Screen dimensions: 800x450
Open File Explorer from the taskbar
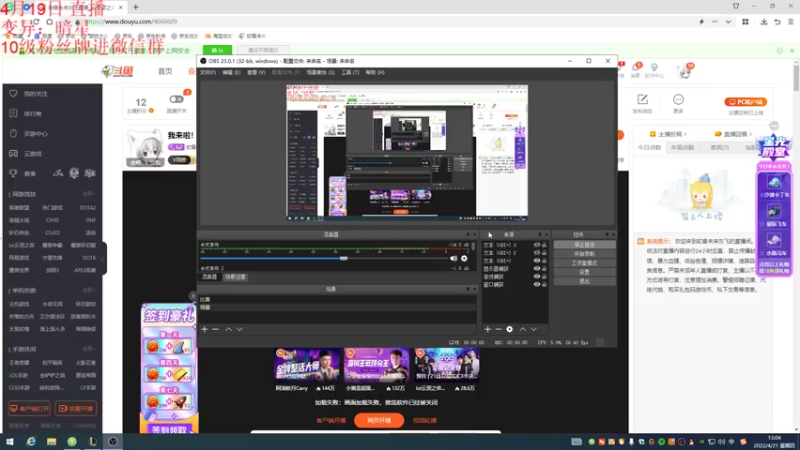(x=52, y=442)
